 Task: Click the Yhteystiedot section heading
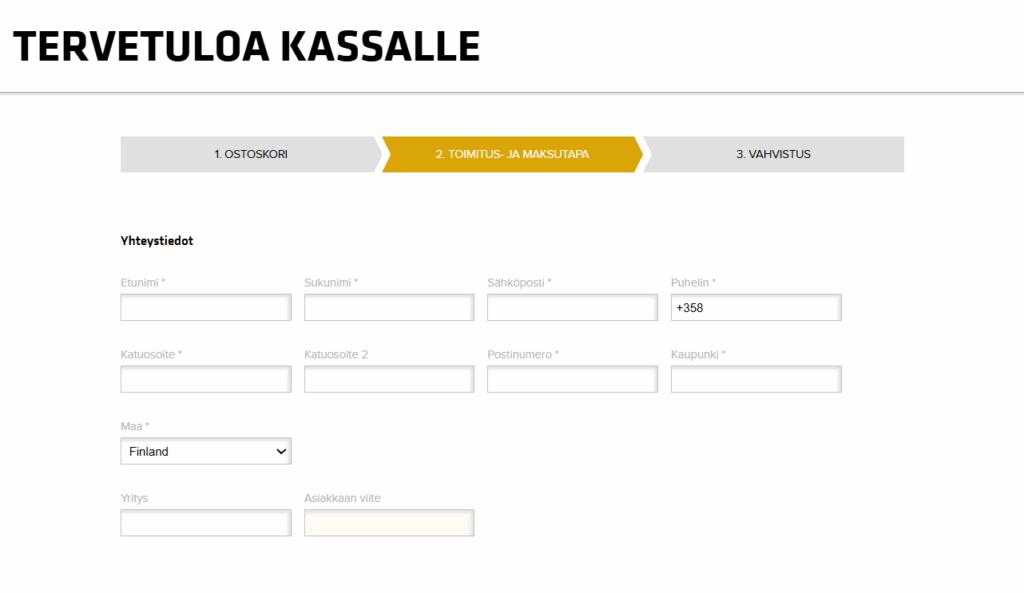click(x=157, y=241)
